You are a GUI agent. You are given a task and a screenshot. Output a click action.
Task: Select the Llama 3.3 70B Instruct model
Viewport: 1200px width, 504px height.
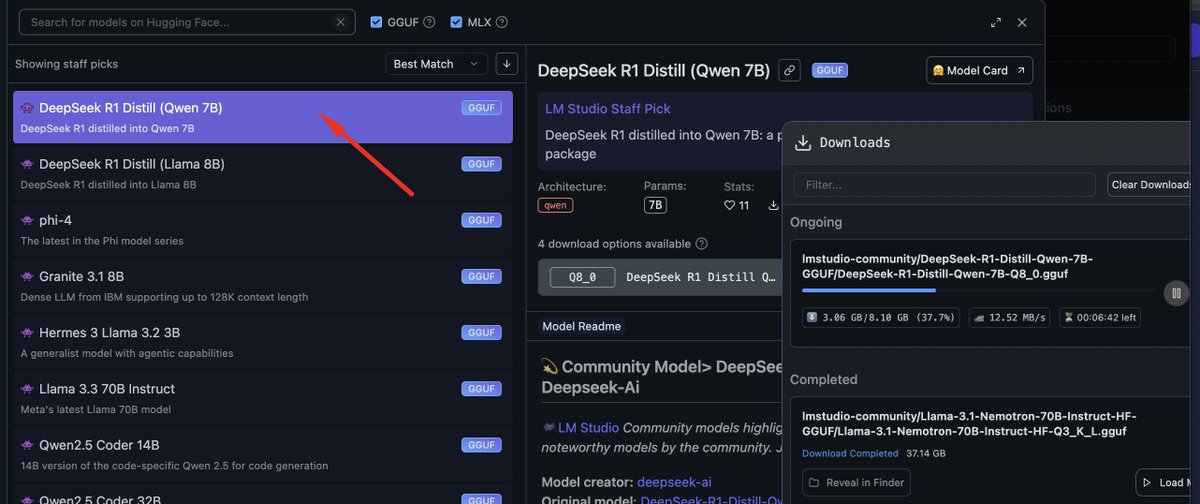[x=263, y=397]
